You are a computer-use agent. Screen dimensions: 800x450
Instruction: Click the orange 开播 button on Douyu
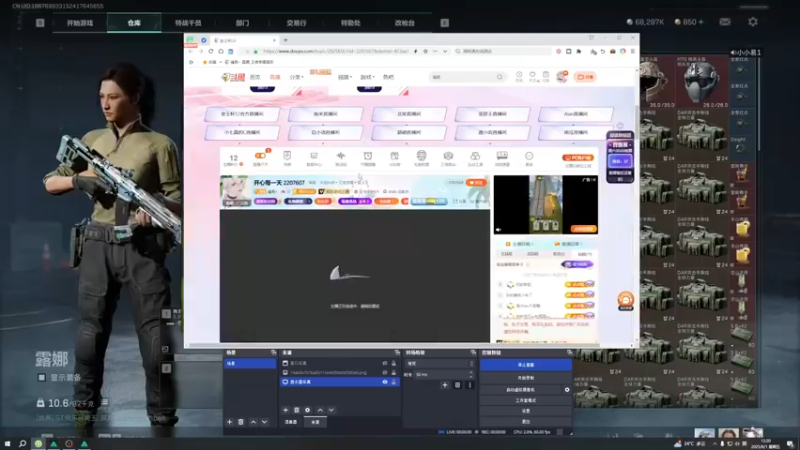(x=585, y=77)
